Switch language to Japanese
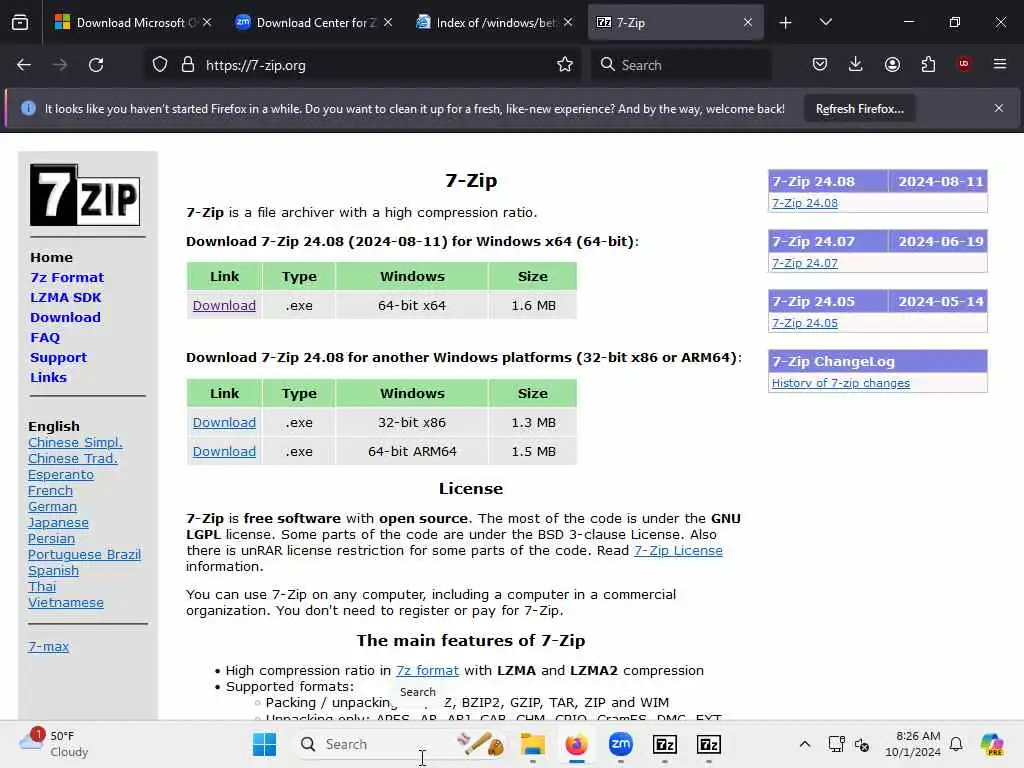 point(58,522)
